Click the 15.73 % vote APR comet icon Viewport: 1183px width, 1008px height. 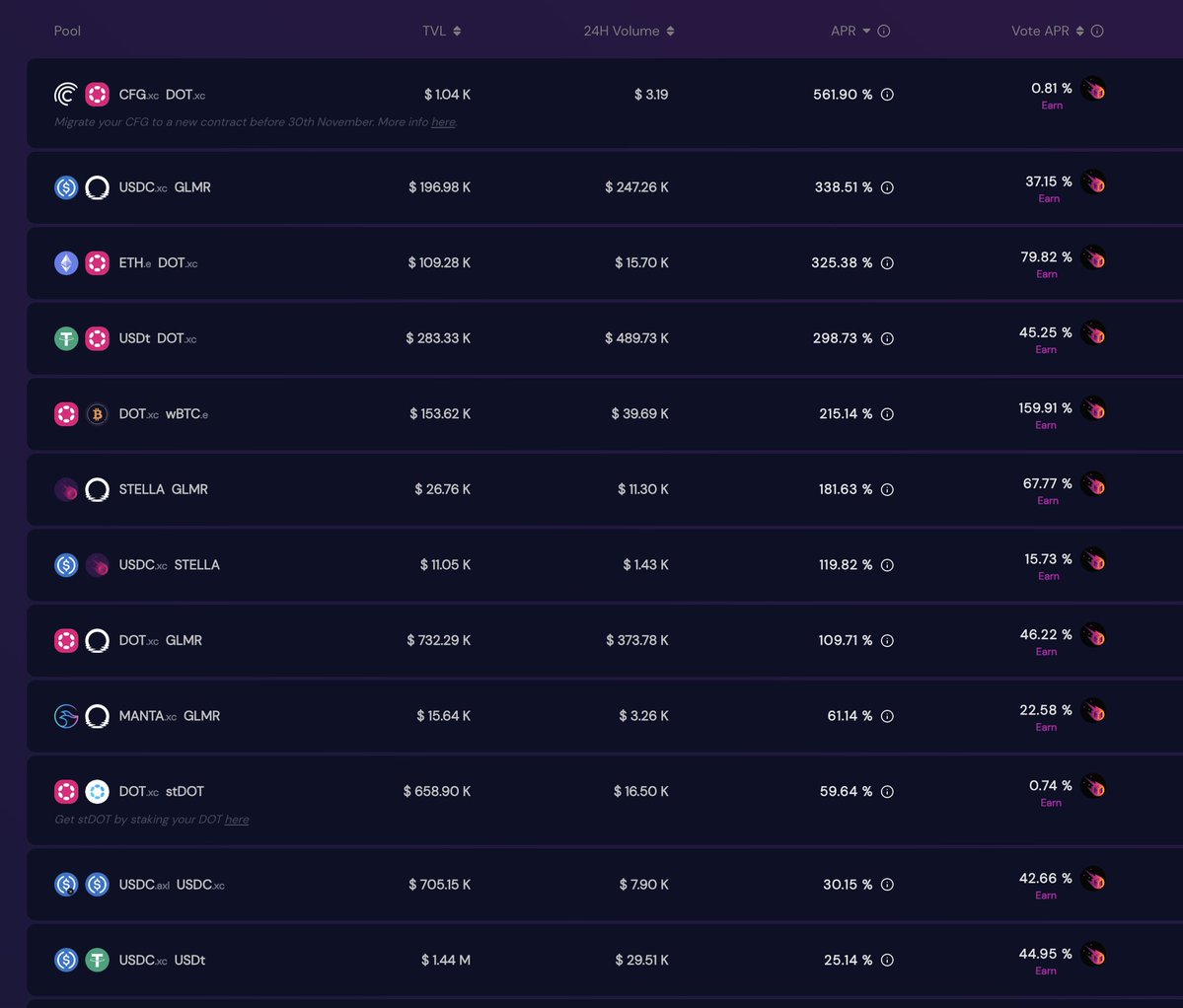(x=1093, y=559)
